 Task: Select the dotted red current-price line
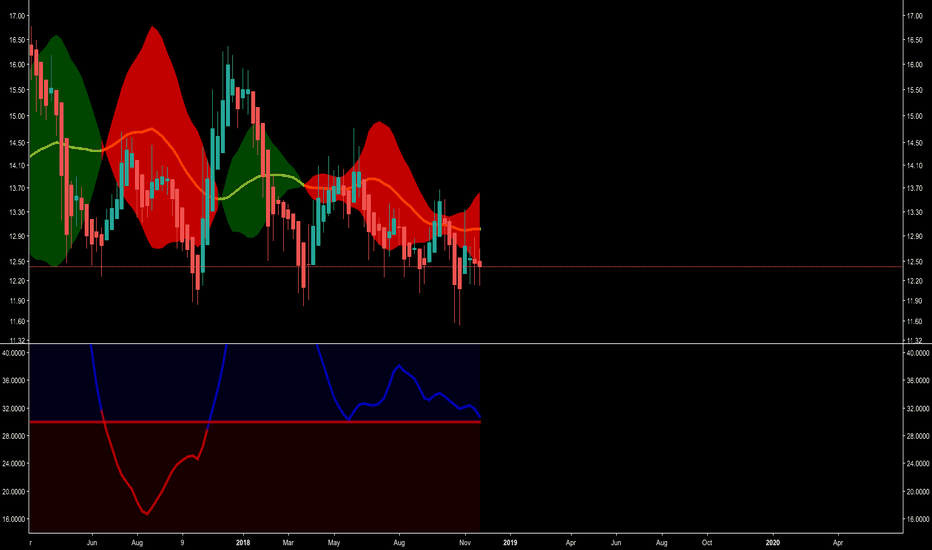click(x=465, y=266)
